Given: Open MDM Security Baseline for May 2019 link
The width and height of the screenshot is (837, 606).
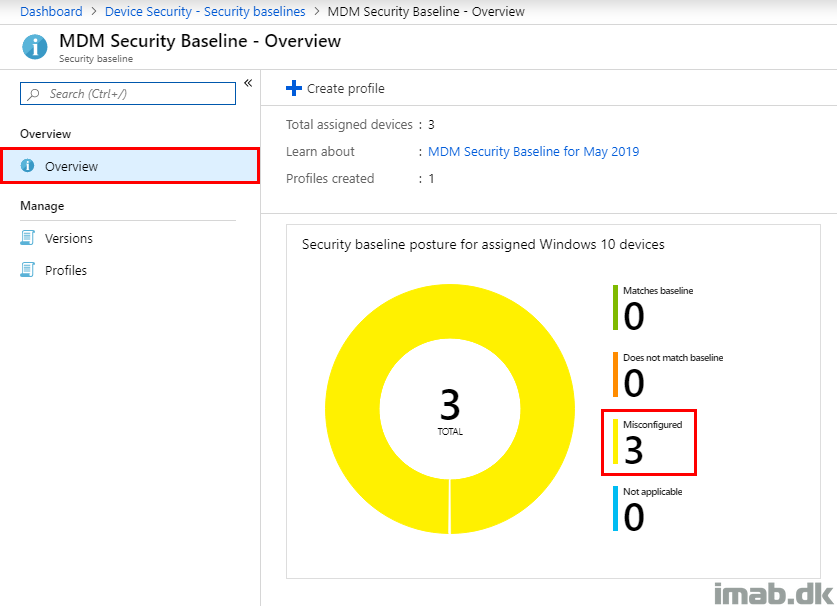Looking at the screenshot, I should click(x=533, y=152).
